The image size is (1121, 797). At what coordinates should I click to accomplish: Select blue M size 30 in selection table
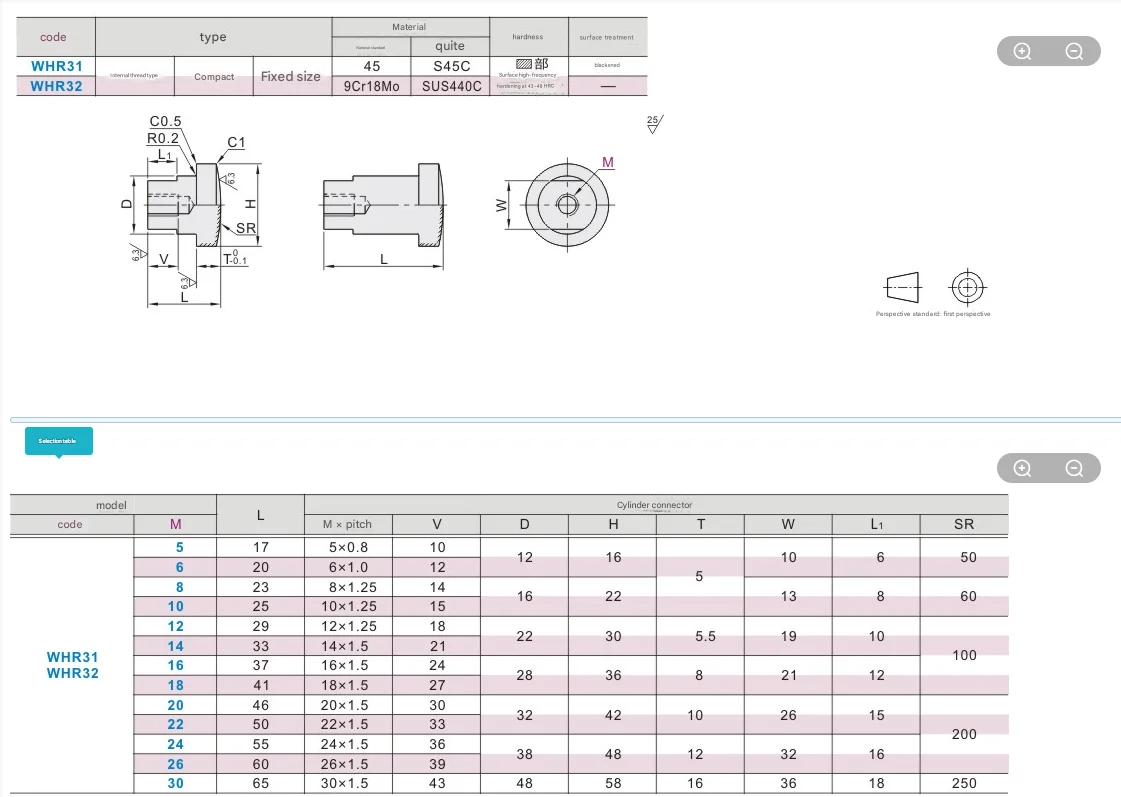[x=175, y=783]
